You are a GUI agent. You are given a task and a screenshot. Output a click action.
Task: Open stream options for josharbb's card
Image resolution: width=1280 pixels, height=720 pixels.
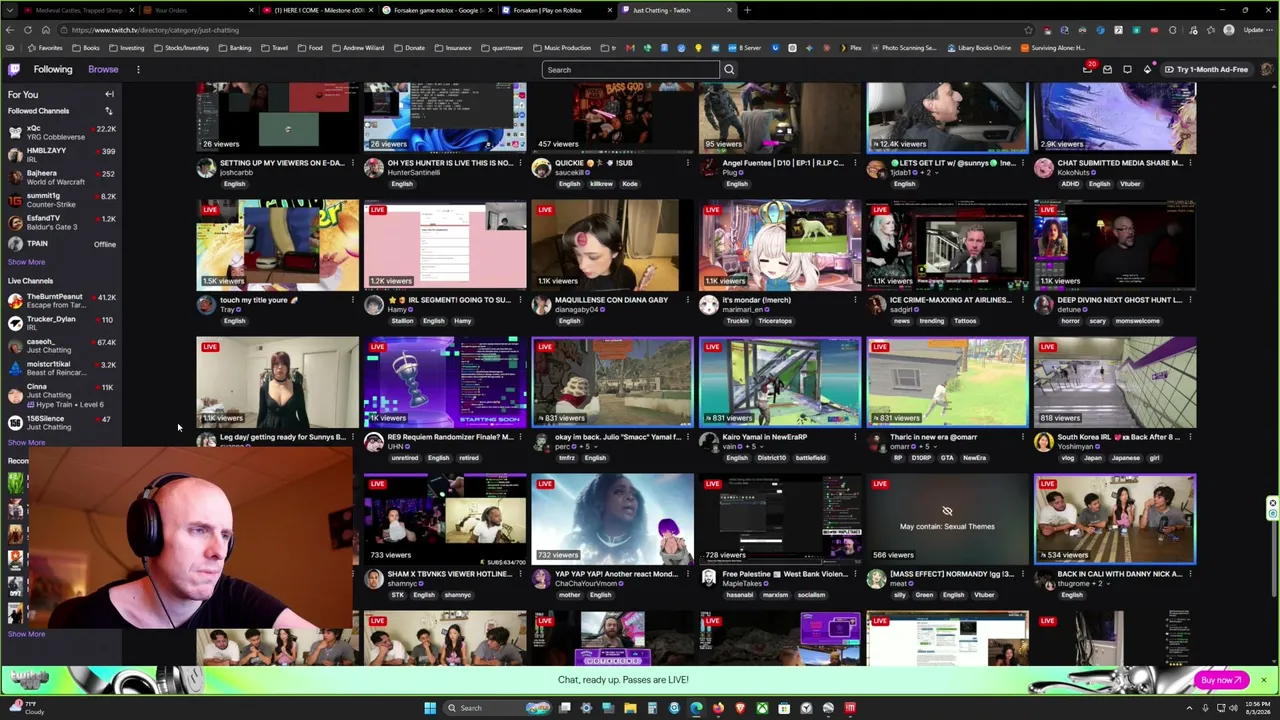pos(353,163)
